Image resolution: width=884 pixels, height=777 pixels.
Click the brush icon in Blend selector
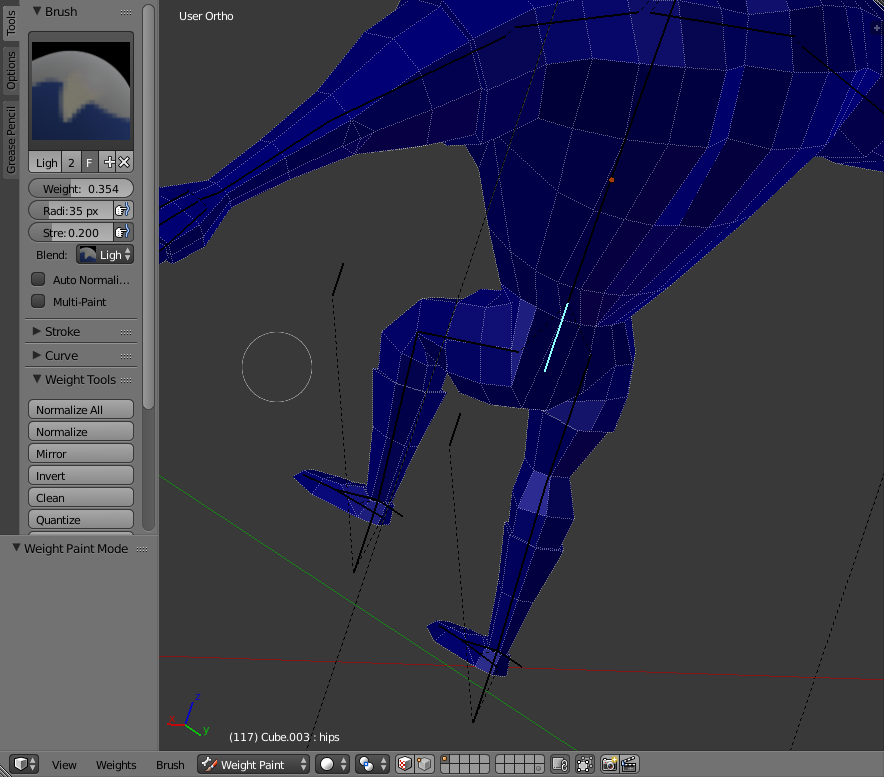pyautogui.click(x=87, y=254)
